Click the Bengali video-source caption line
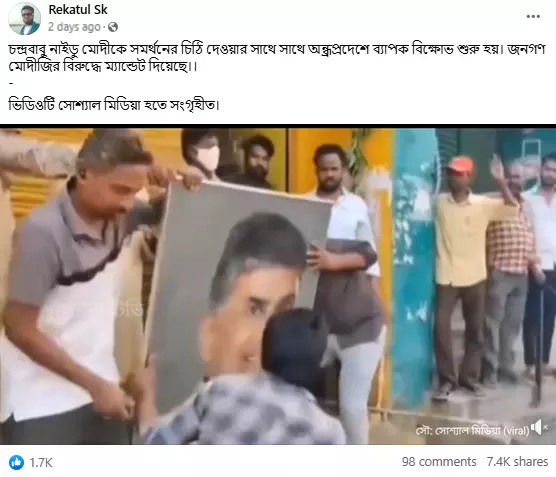The image size is (556, 477). [114, 105]
